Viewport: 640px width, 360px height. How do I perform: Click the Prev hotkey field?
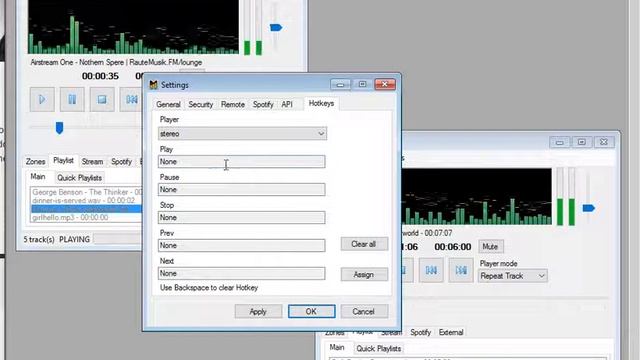[x=242, y=245]
